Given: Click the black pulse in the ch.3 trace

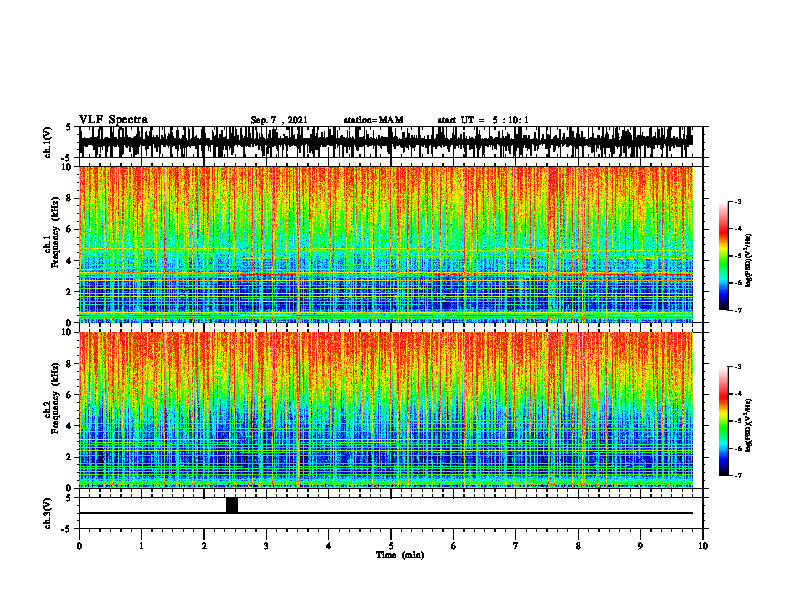Looking at the screenshot, I should click(x=232, y=505).
